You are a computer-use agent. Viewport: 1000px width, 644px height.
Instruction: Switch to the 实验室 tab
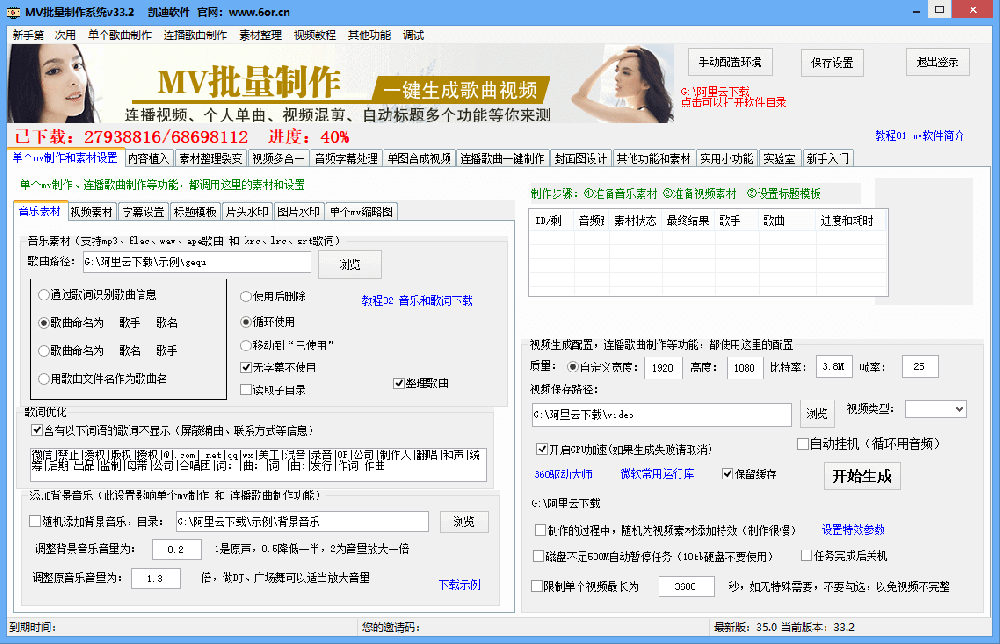pos(779,158)
